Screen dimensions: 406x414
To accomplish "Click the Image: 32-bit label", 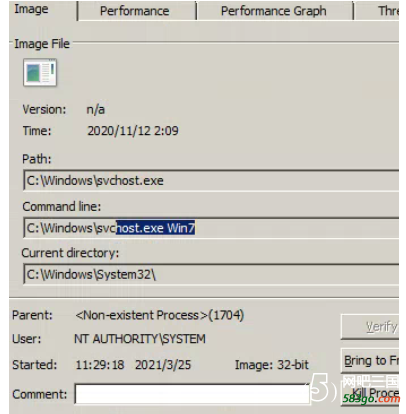I will click(x=272, y=365).
